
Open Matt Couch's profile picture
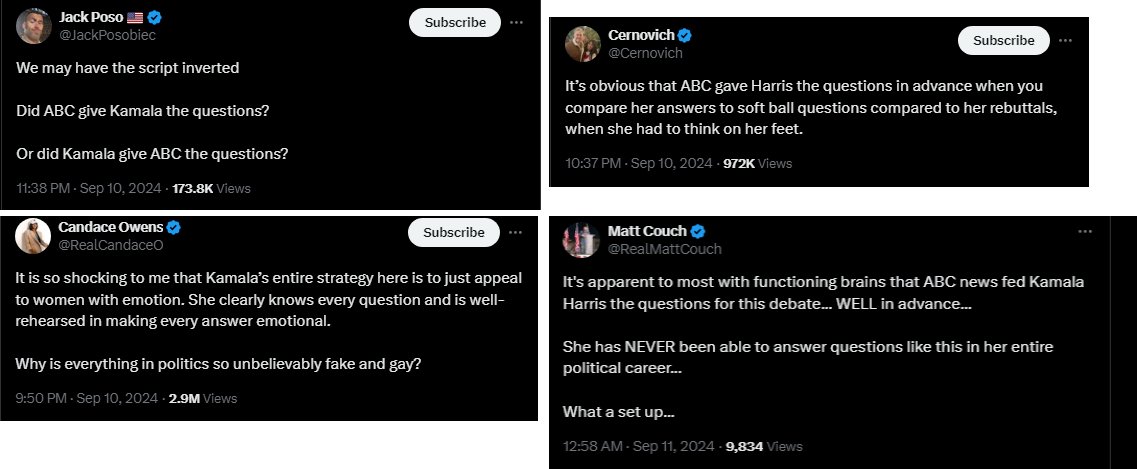583,240
